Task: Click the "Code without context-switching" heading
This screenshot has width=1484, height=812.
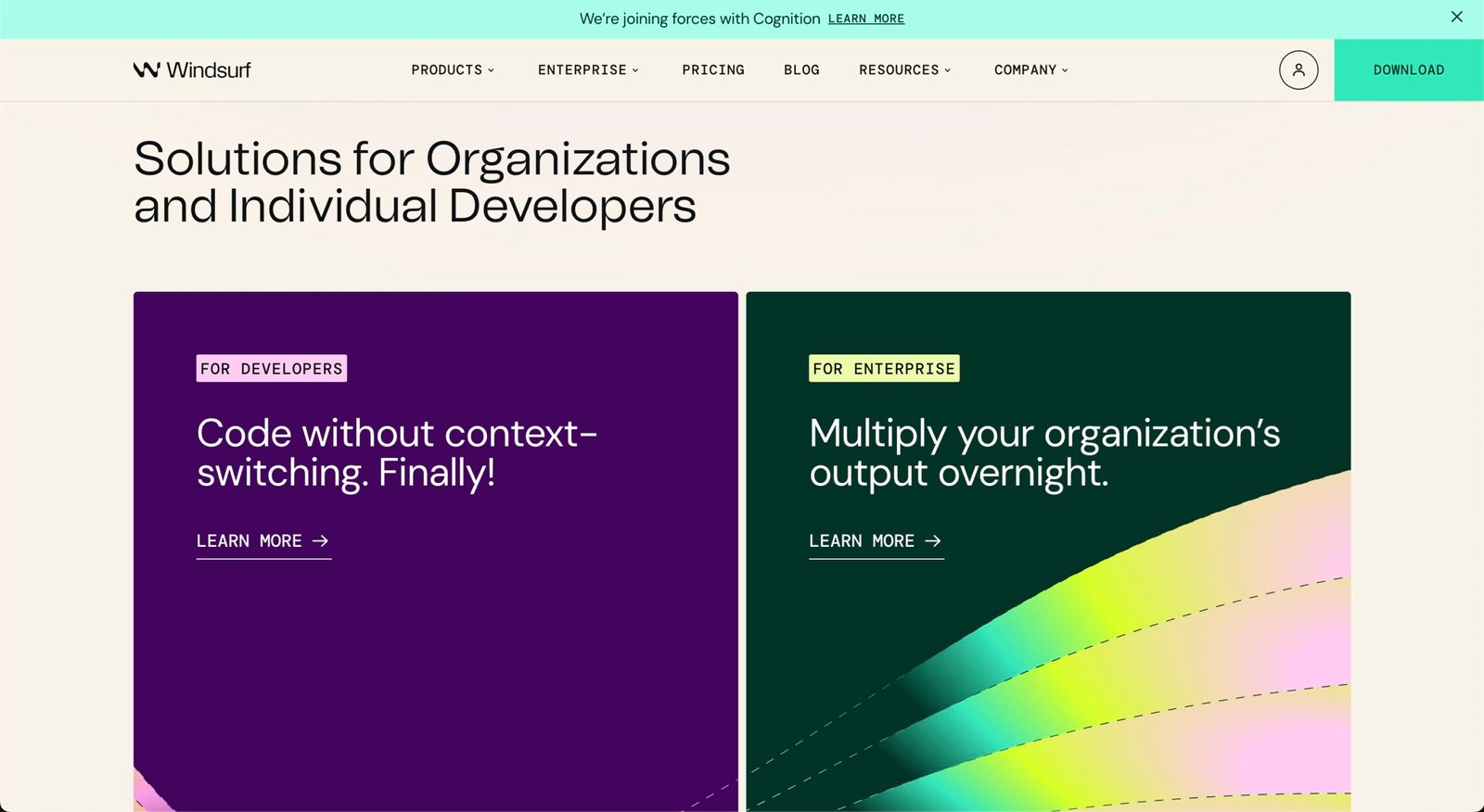Action: pos(396,452)
